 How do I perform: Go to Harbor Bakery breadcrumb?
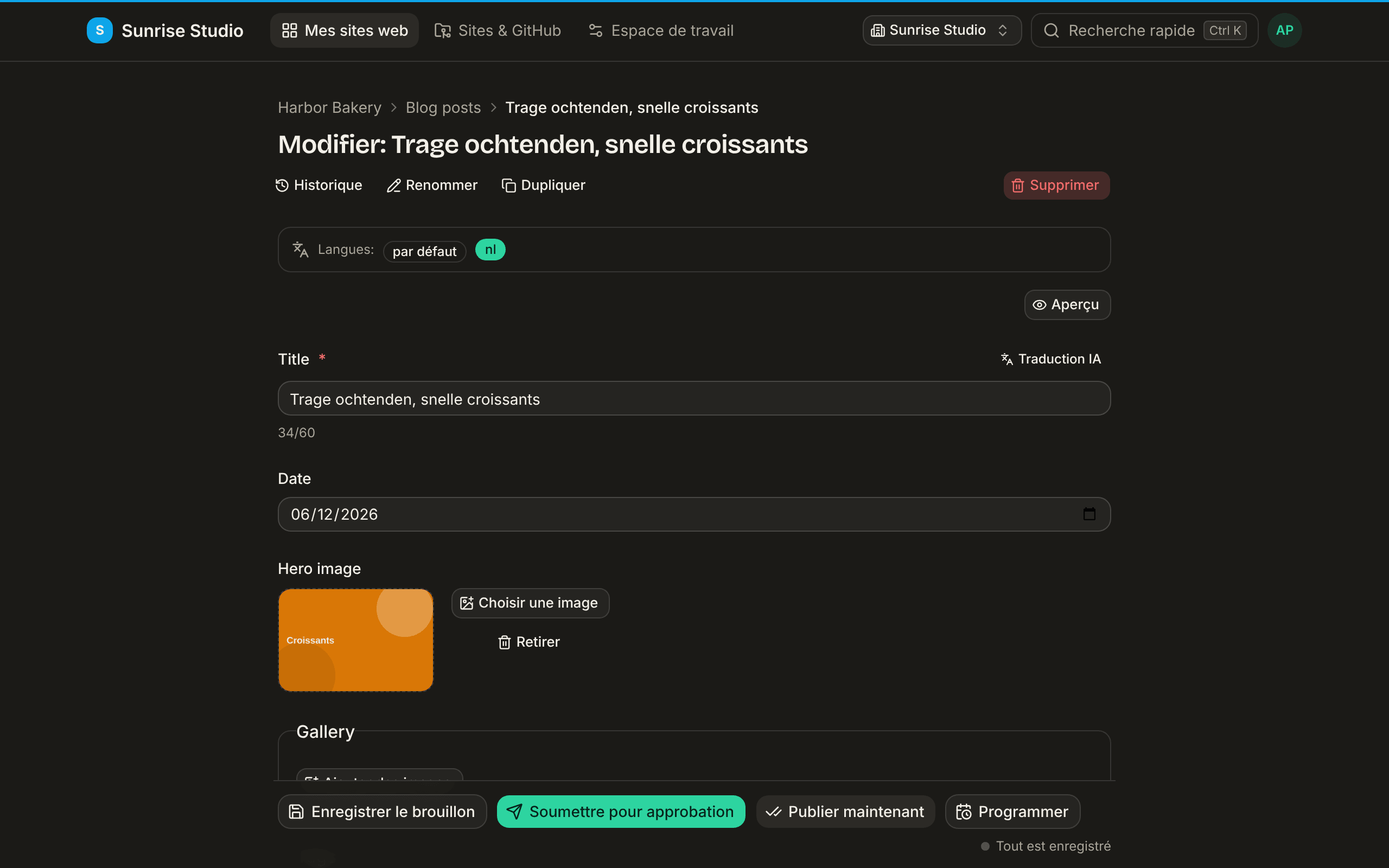(329, 107)
